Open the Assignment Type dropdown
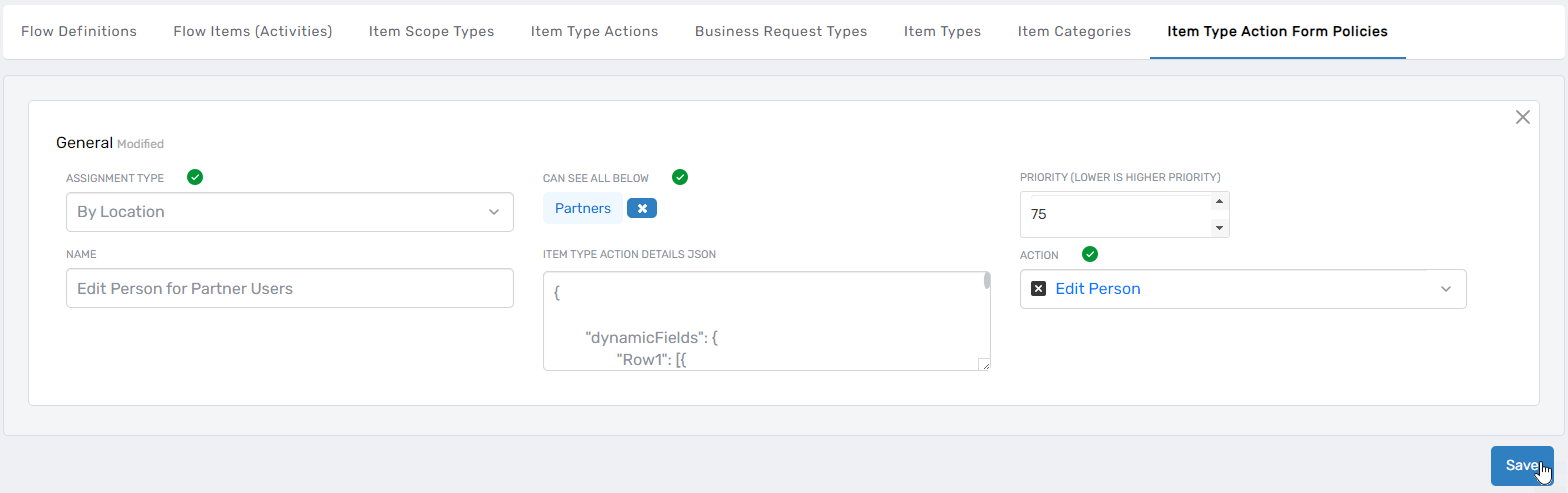The height and width of the screenshot is (493, 1568). coord(289,212)
